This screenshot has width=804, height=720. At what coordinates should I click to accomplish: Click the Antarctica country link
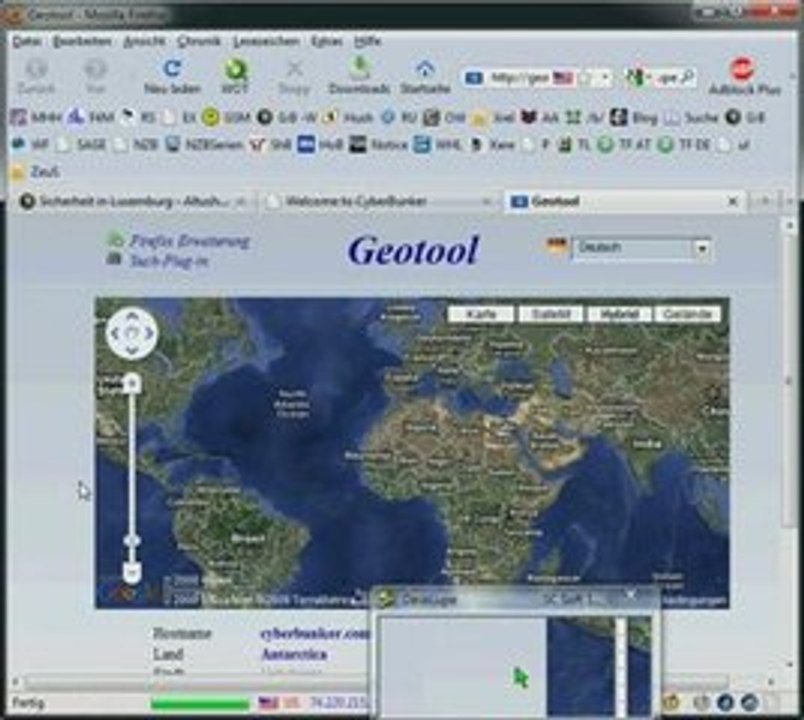tap(294, 654)
